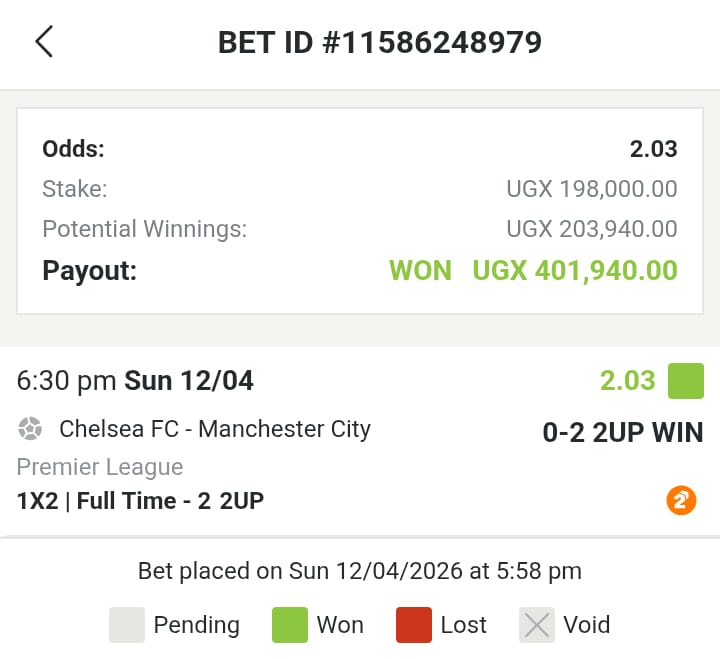The height and width of the screenshot is (659, 720).
Task: Tap the back arrow icon
Action: coord(43,42)
